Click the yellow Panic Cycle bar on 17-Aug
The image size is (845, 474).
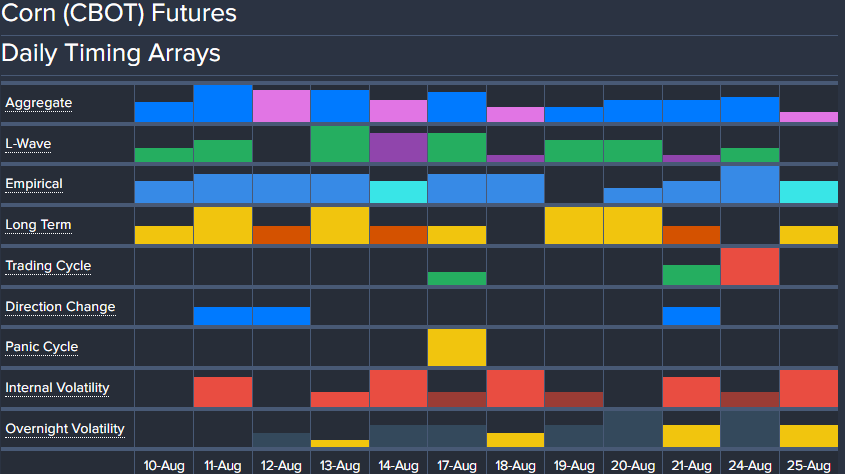click(x=457, y=347)
